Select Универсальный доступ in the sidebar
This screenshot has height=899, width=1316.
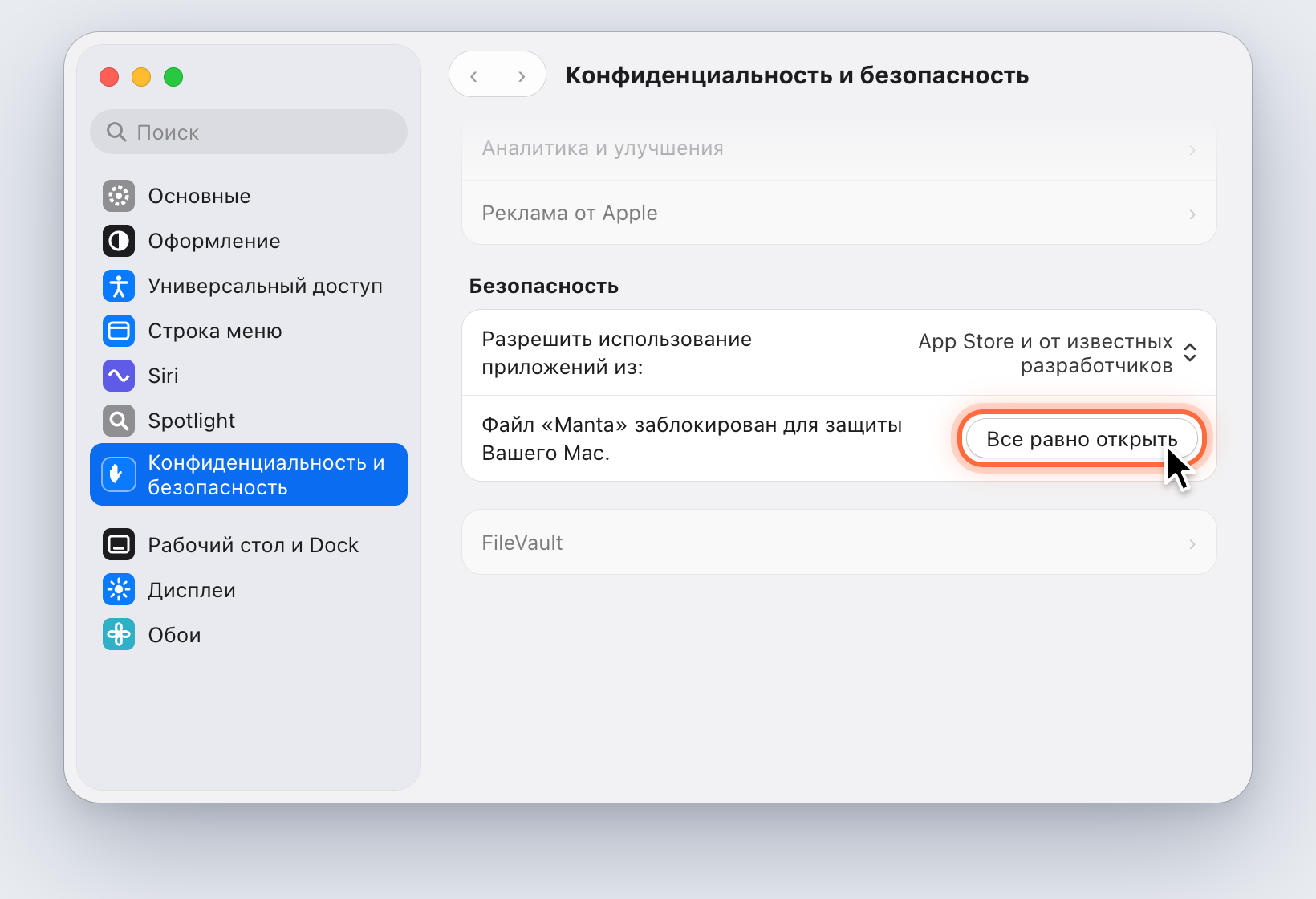[249, 286]
